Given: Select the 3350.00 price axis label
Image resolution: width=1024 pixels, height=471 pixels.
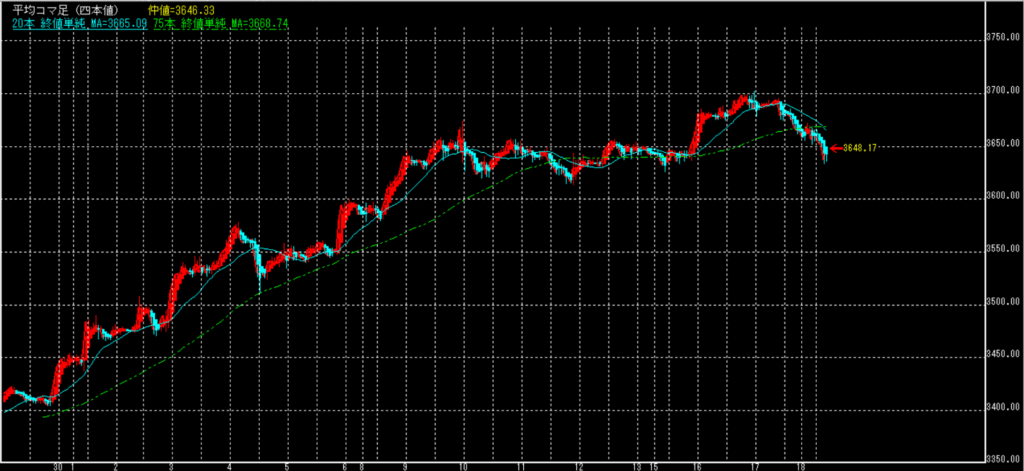Looking at the screenshot, I should (x=1003, y=459).
